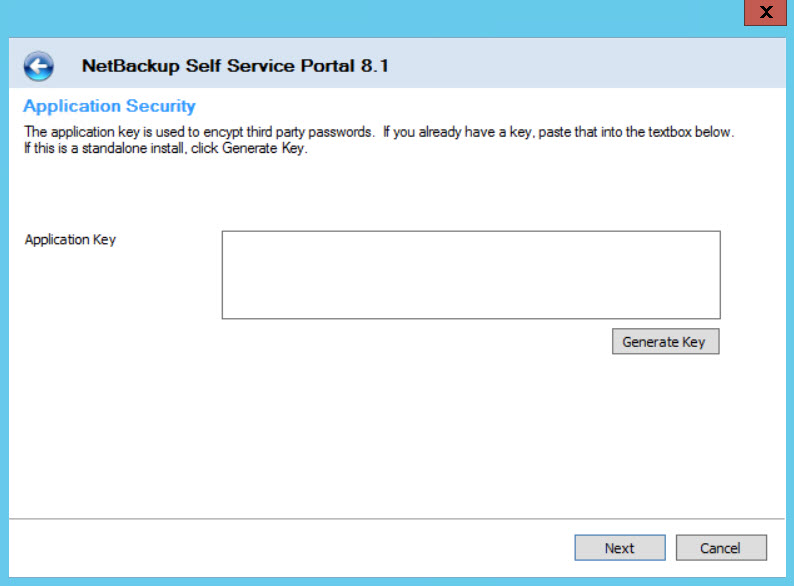The width and height of the screenshot is (794, 586).
Task: Generate a new application key
Action: (665, 341)
